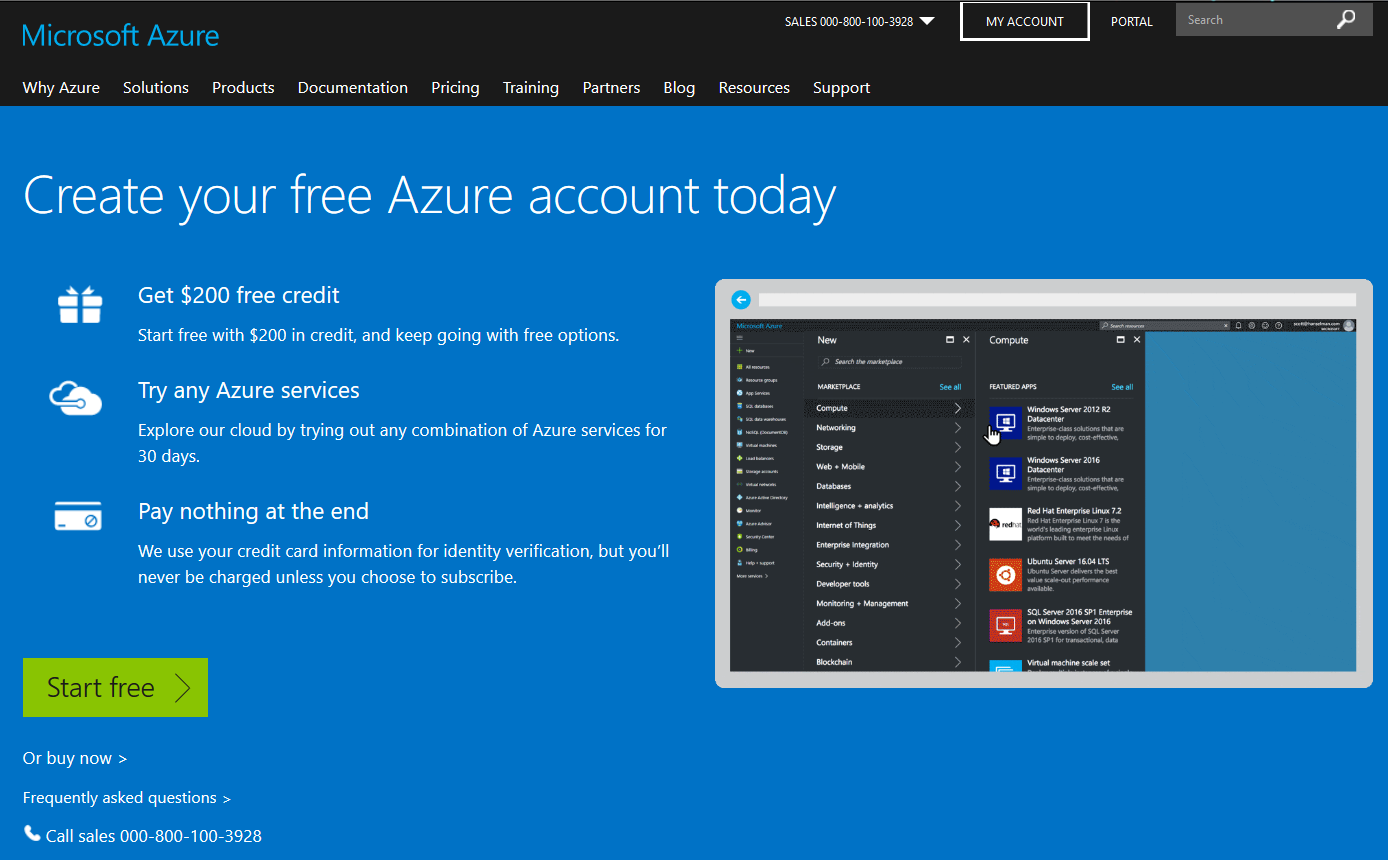
Task: Click the green Start free button
Action: coord(115,687)
